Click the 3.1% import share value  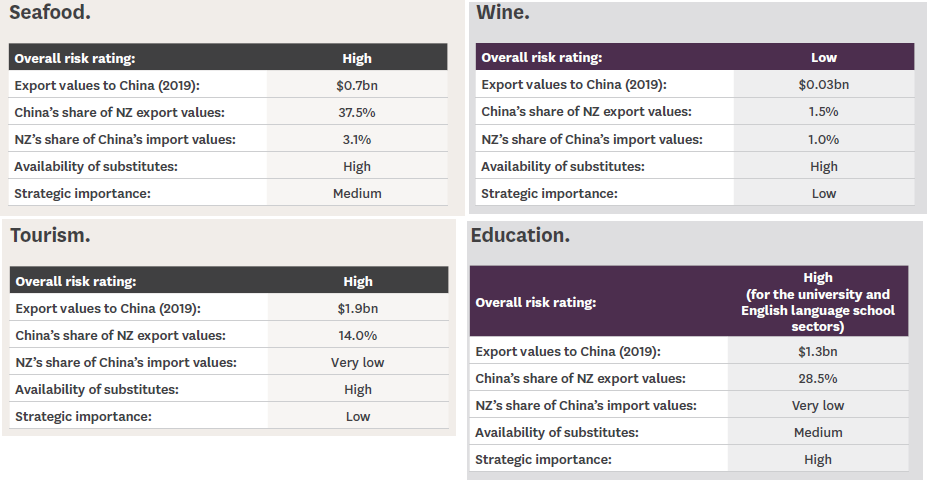[357, 139]
